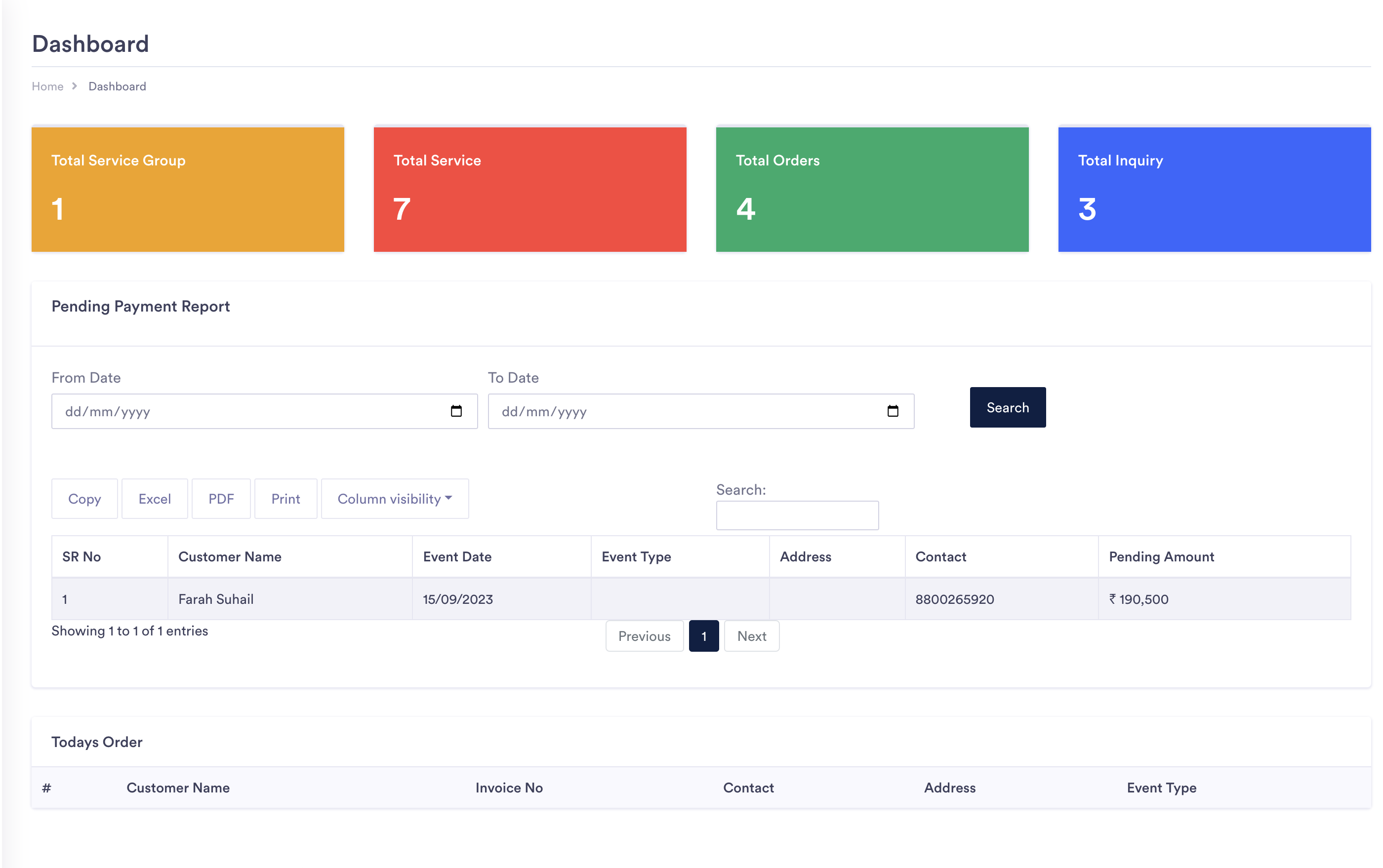Click the Pending Payment Report heading

tap(141, 306)
